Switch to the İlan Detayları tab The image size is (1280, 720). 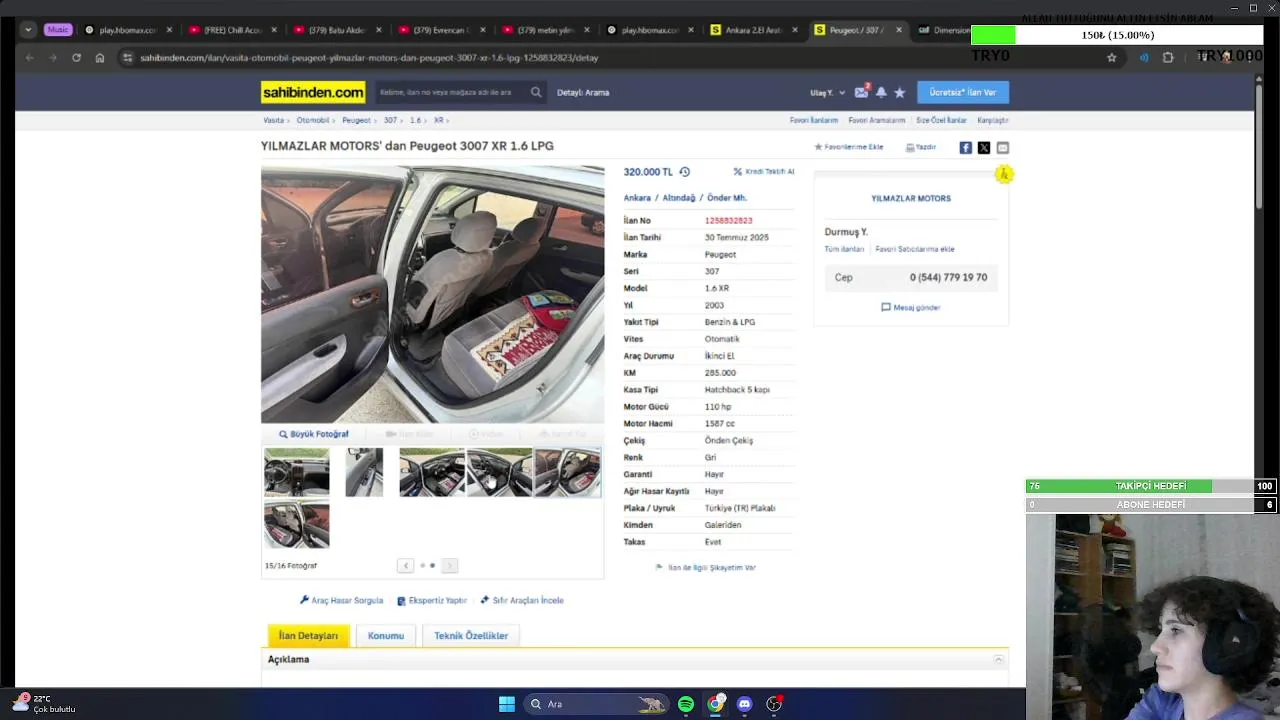point(308,636)
